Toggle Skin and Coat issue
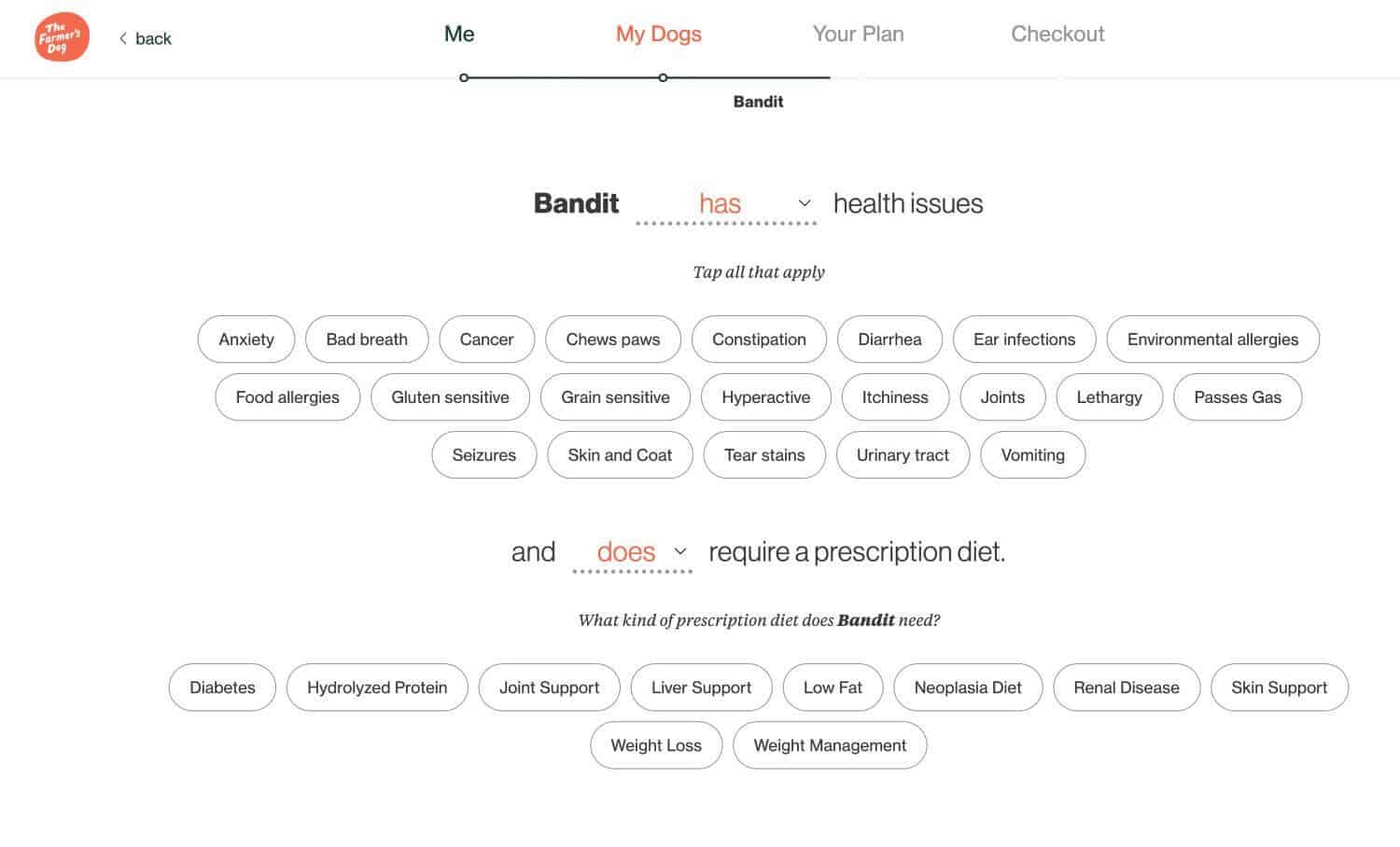The image size is (1400, 847). (x=620, y=455)
